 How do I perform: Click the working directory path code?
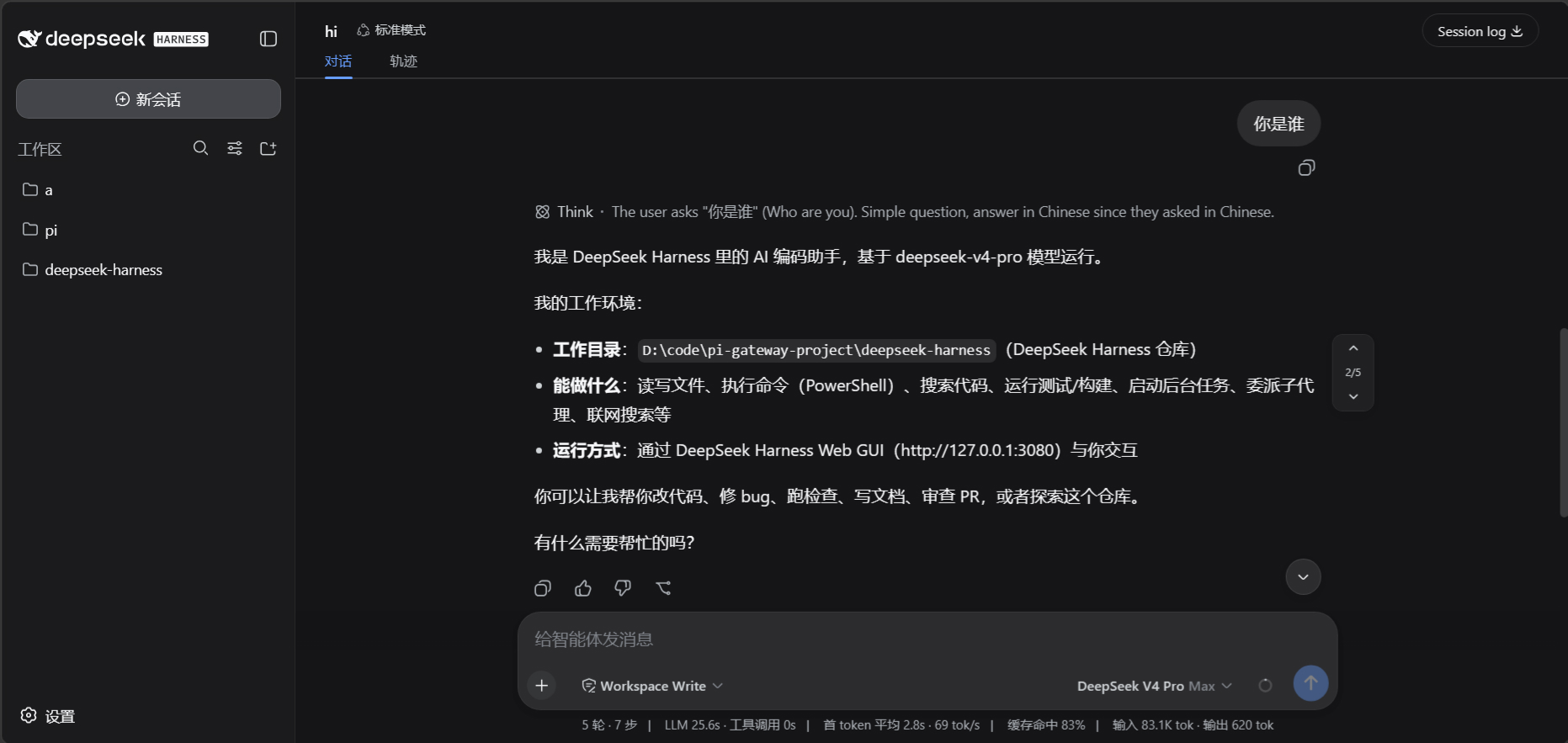tap(816, 350)
